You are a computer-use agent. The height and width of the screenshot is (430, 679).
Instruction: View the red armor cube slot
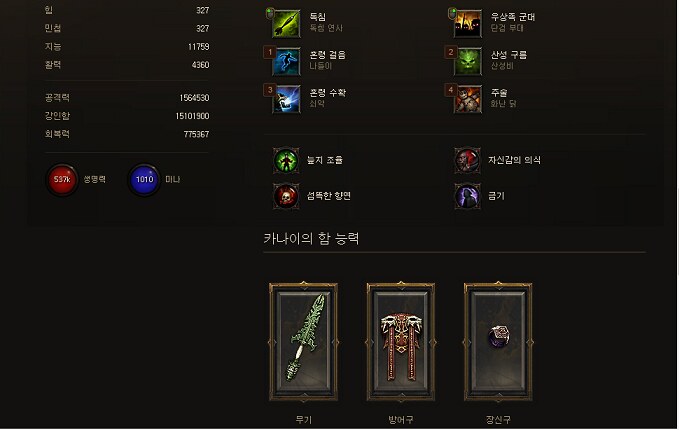(401, 342)
